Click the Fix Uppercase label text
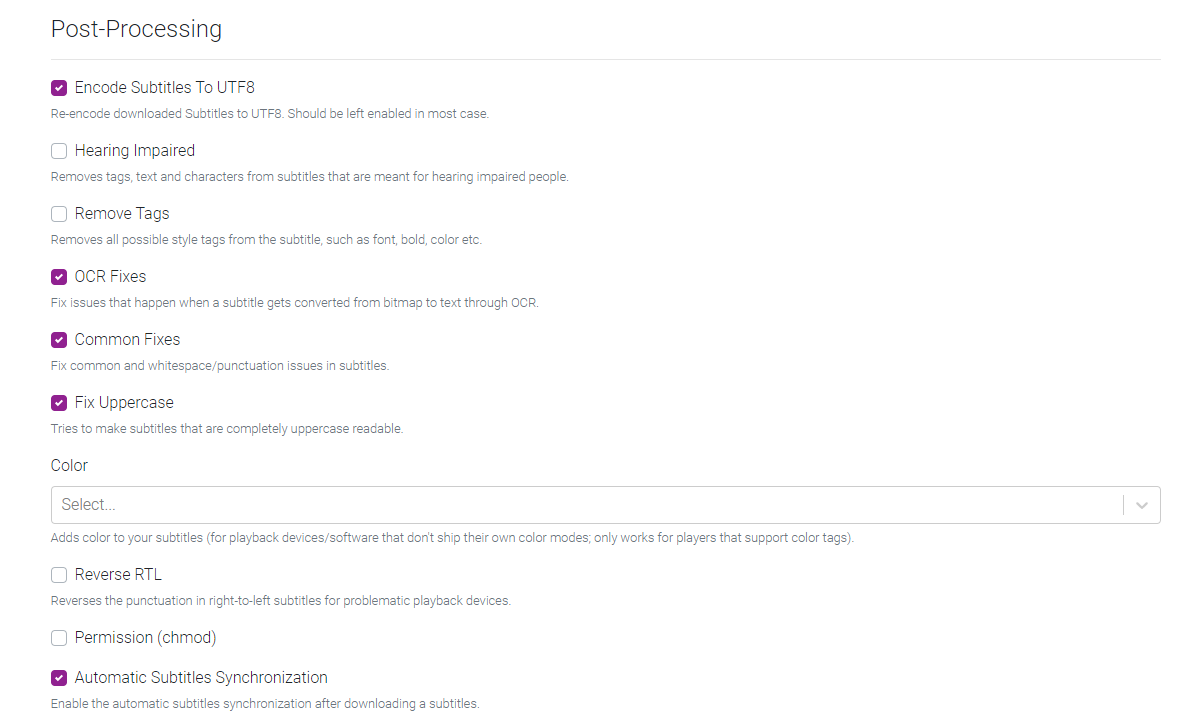 point(123,402)
